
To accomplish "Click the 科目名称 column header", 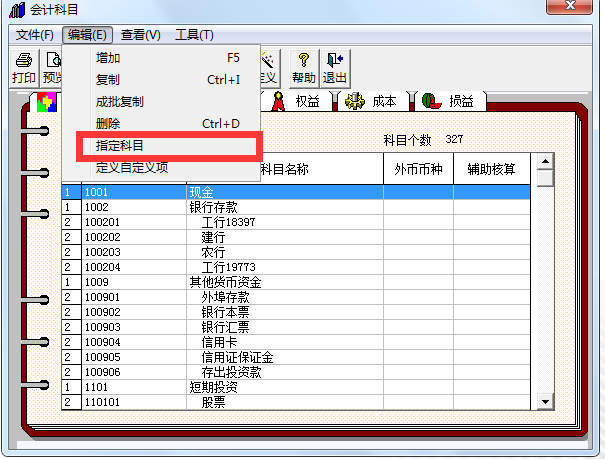I will click(x=285, y=169).
